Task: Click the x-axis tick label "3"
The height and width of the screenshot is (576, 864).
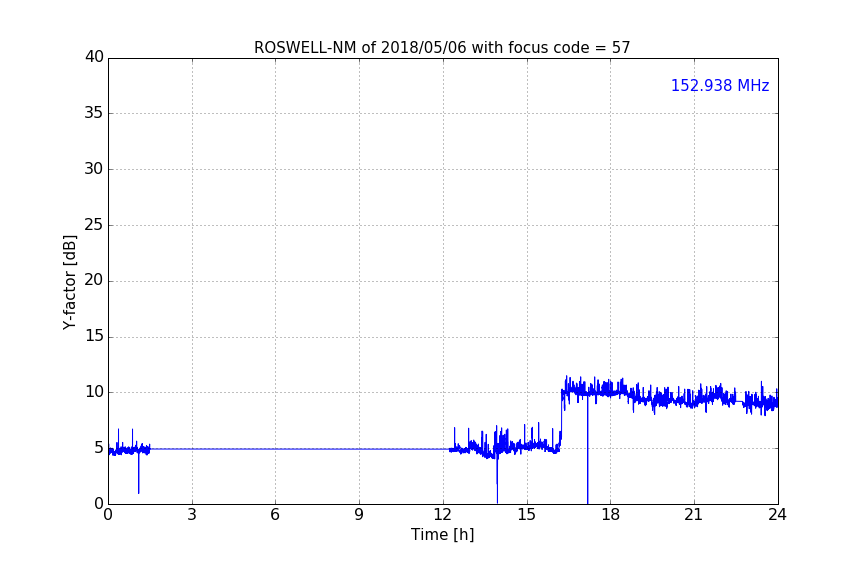Action: 192,515
